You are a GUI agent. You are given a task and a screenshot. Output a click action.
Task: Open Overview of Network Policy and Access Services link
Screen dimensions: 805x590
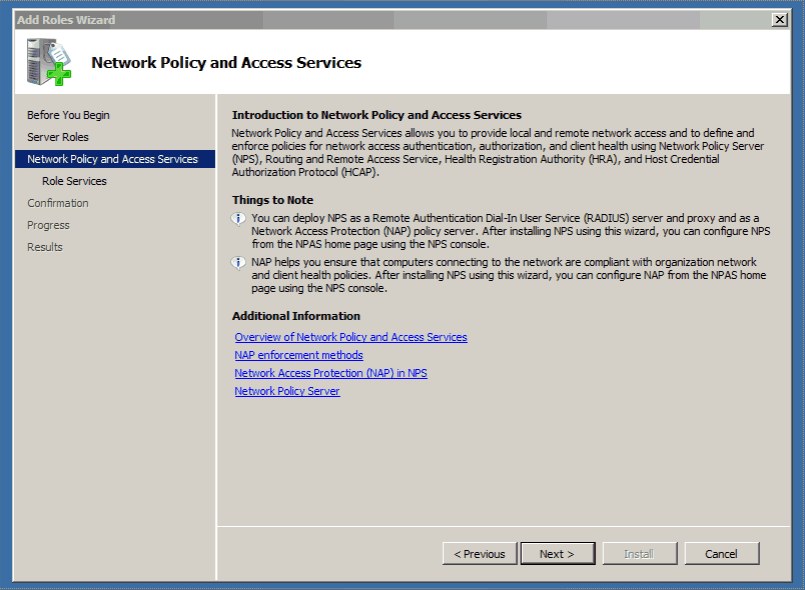[x=351, y=337]
